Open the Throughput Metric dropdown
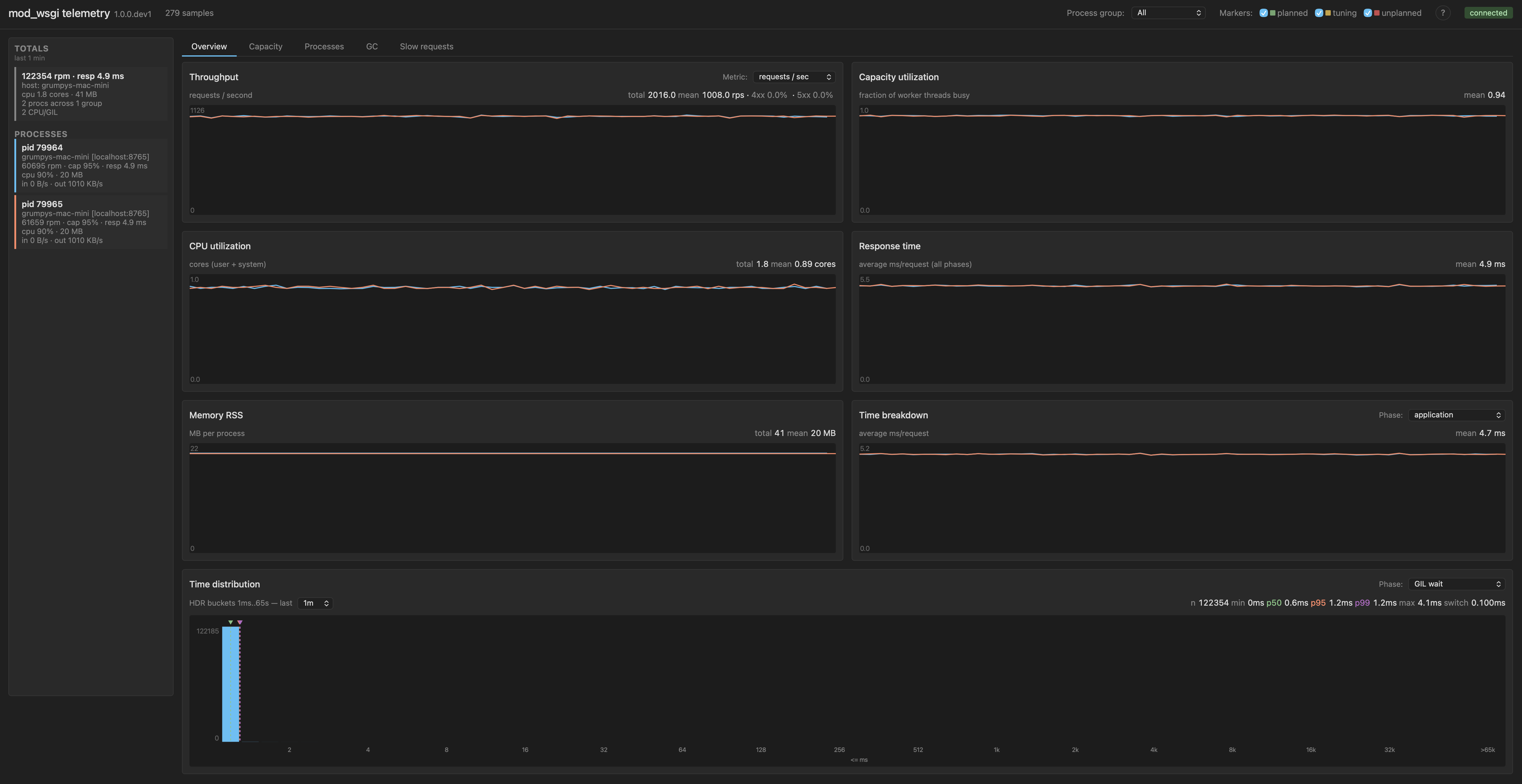Viewport: 1522px width, 784px height. (794, 77)
